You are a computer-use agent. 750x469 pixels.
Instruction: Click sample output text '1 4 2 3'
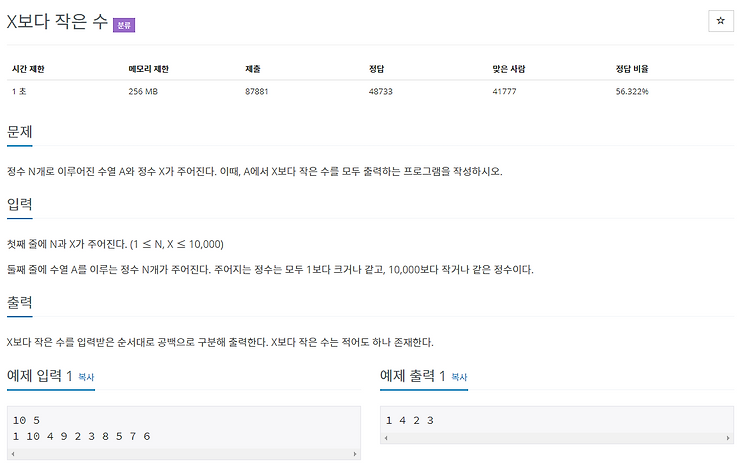pos(409,420)
